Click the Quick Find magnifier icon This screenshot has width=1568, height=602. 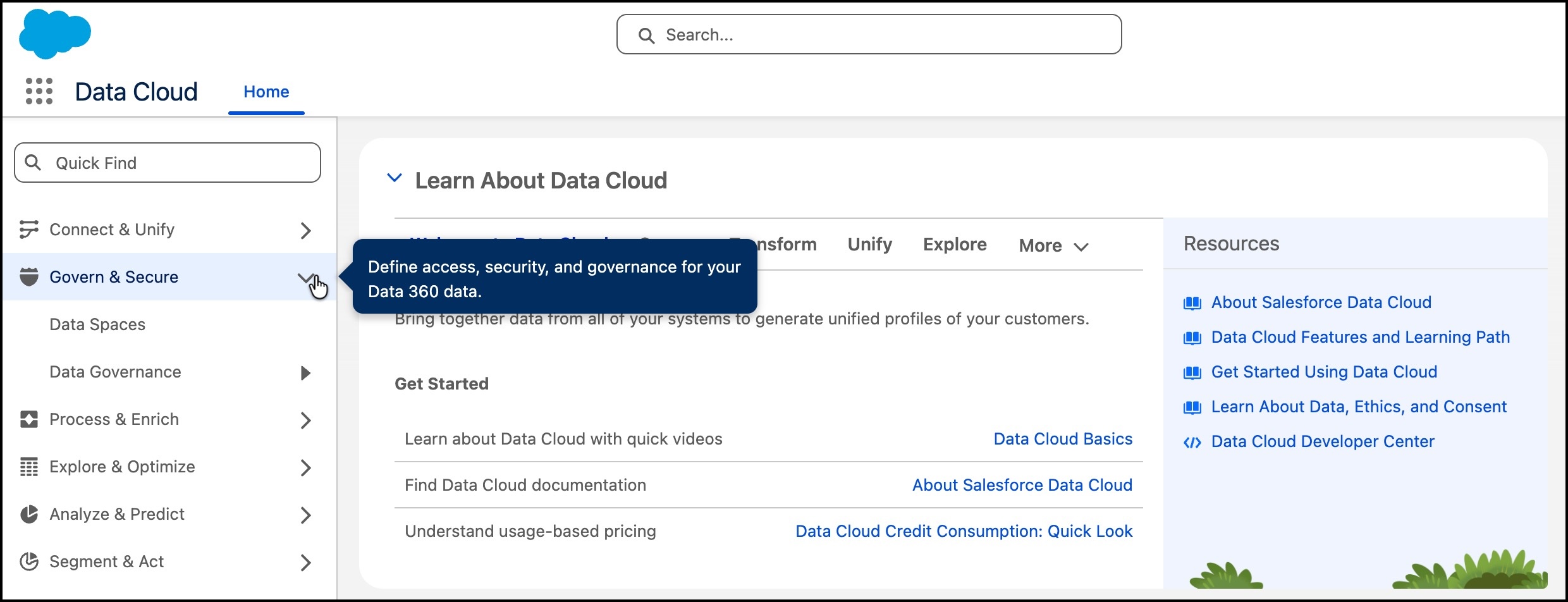(33, 163)
